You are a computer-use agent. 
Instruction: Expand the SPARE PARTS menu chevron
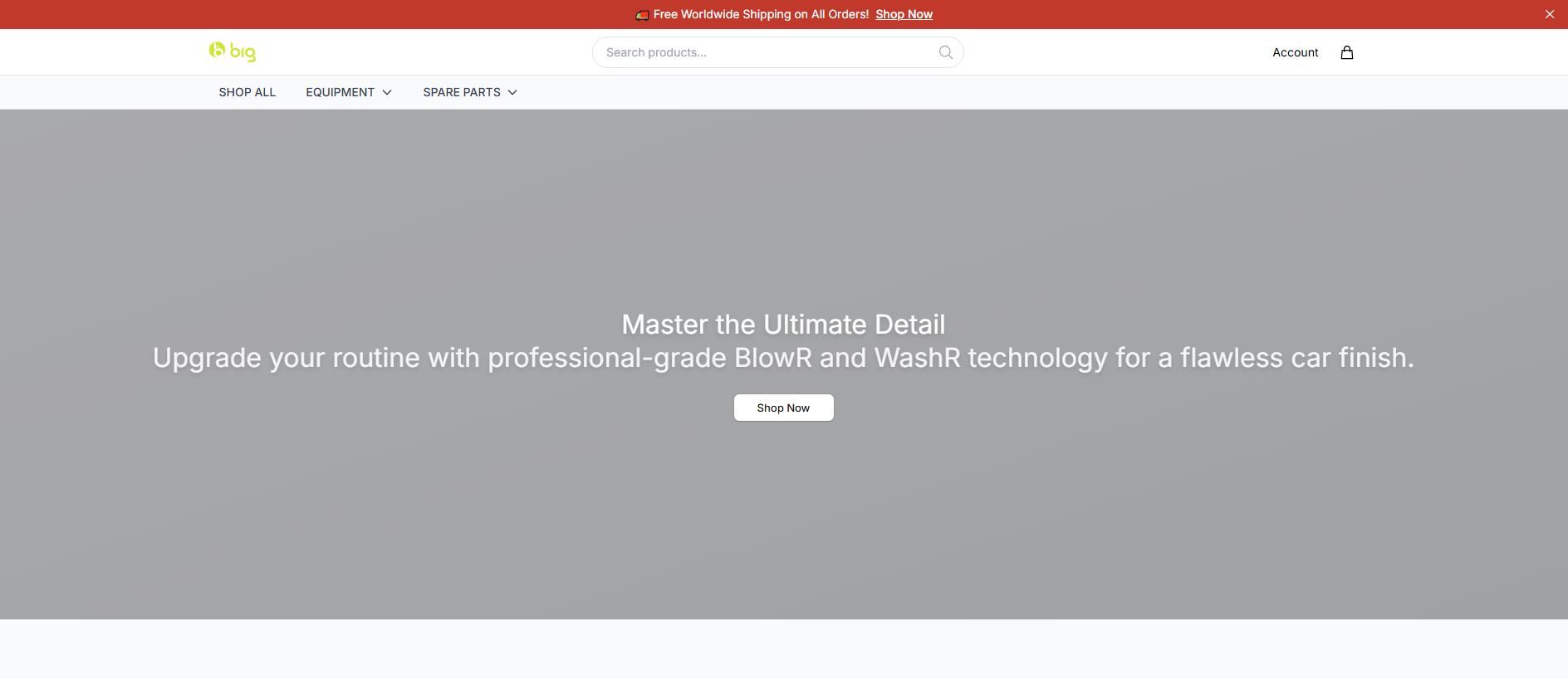coord(512,92)
